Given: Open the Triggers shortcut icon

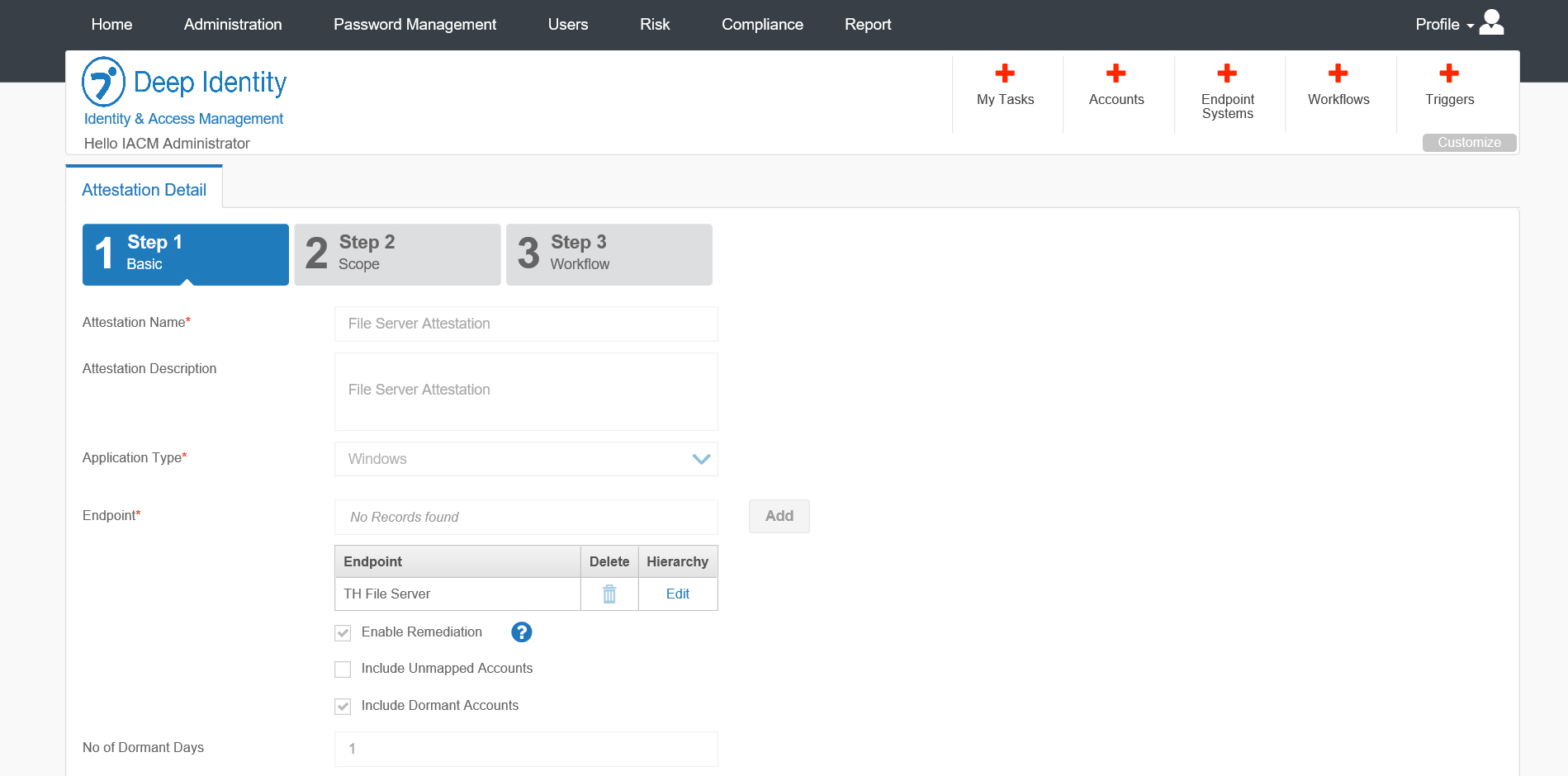Looking at the screenshot, I should click(x=1448, y=73).
